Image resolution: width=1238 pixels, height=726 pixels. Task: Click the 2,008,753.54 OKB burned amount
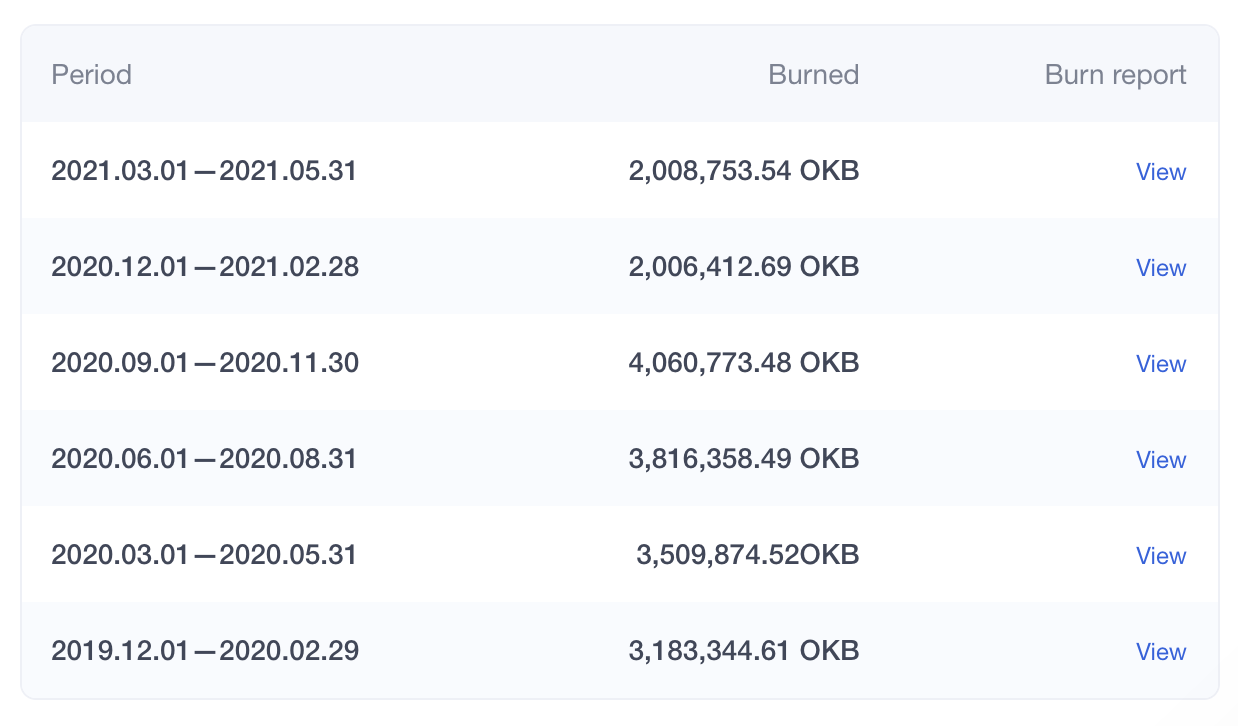pyautogui.click(x=743, y=171)
